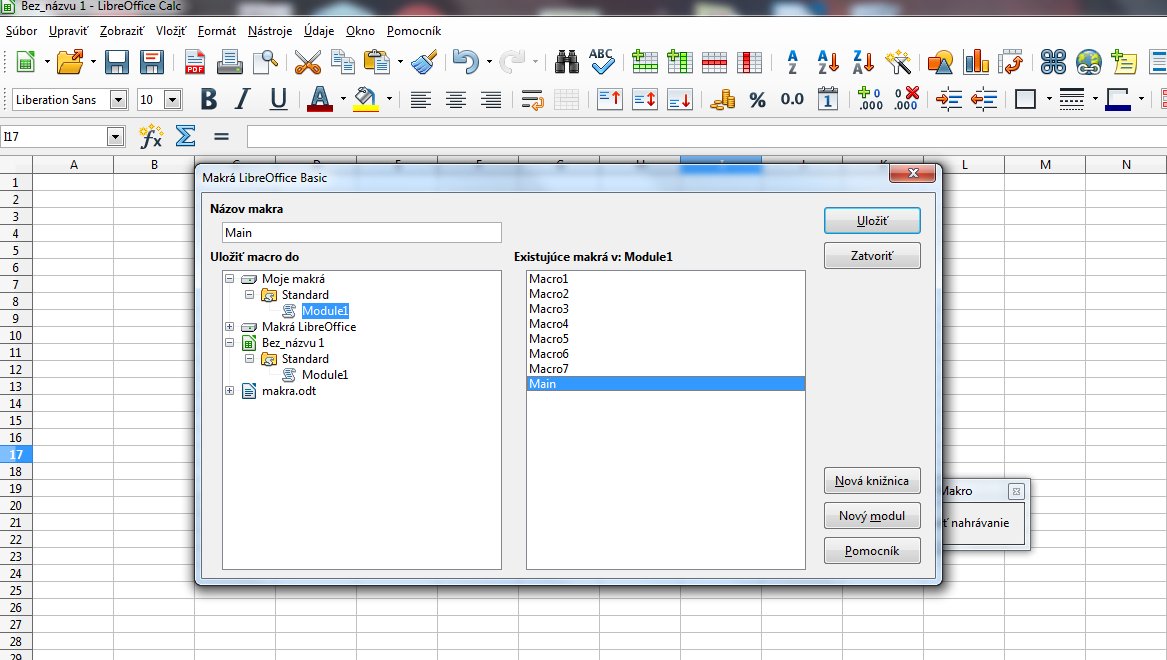
Task: Toggle Align Top vertical alignment
Action: pyautogui.click(x=609, y=100)
